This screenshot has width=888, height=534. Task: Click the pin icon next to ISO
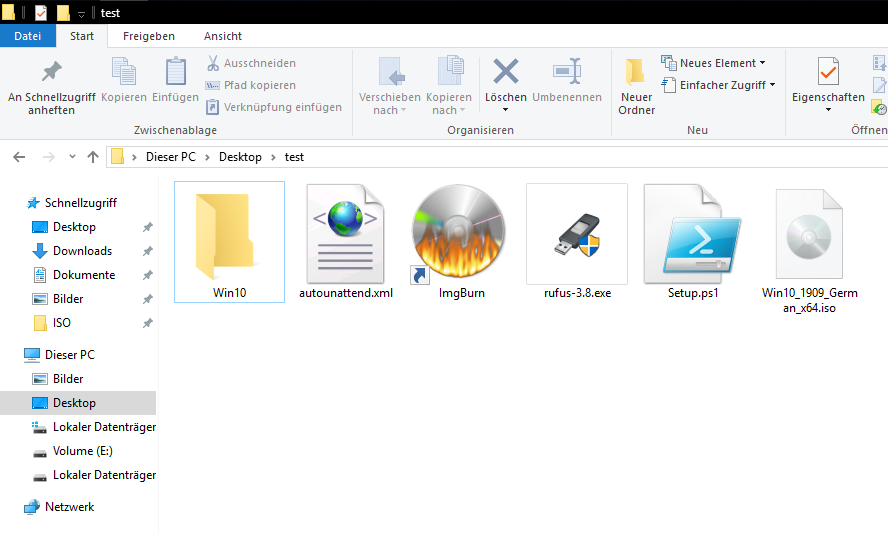[x=147, y=323]
